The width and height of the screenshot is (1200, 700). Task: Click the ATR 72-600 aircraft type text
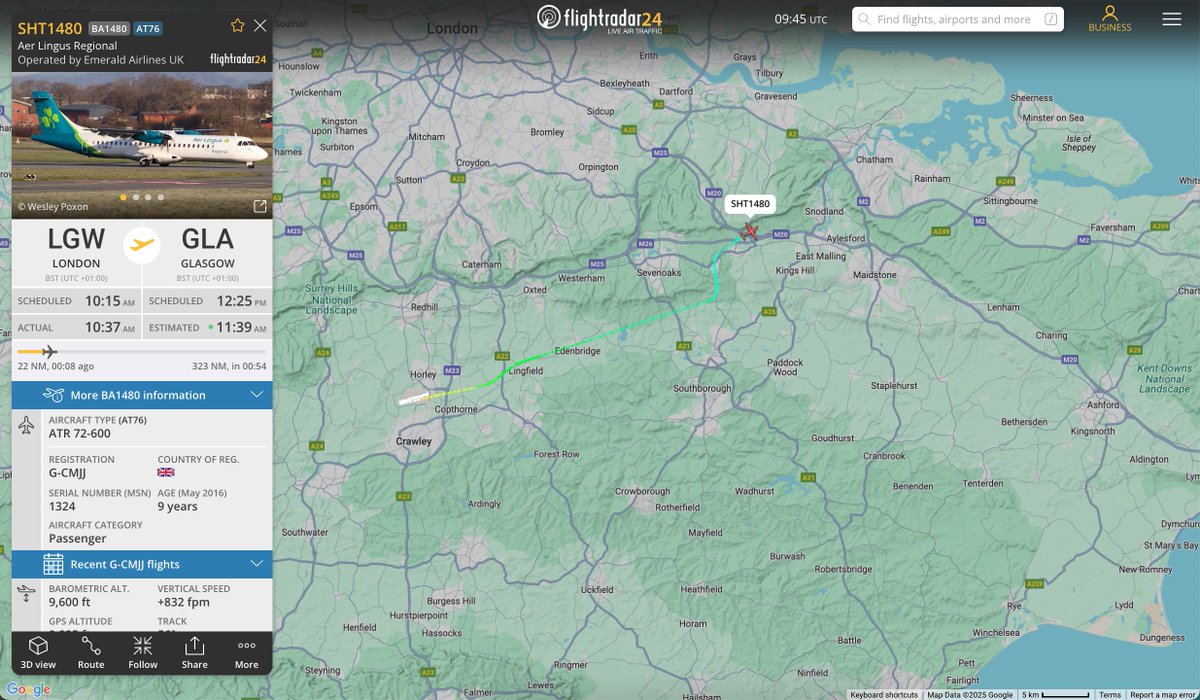[80, 432]
